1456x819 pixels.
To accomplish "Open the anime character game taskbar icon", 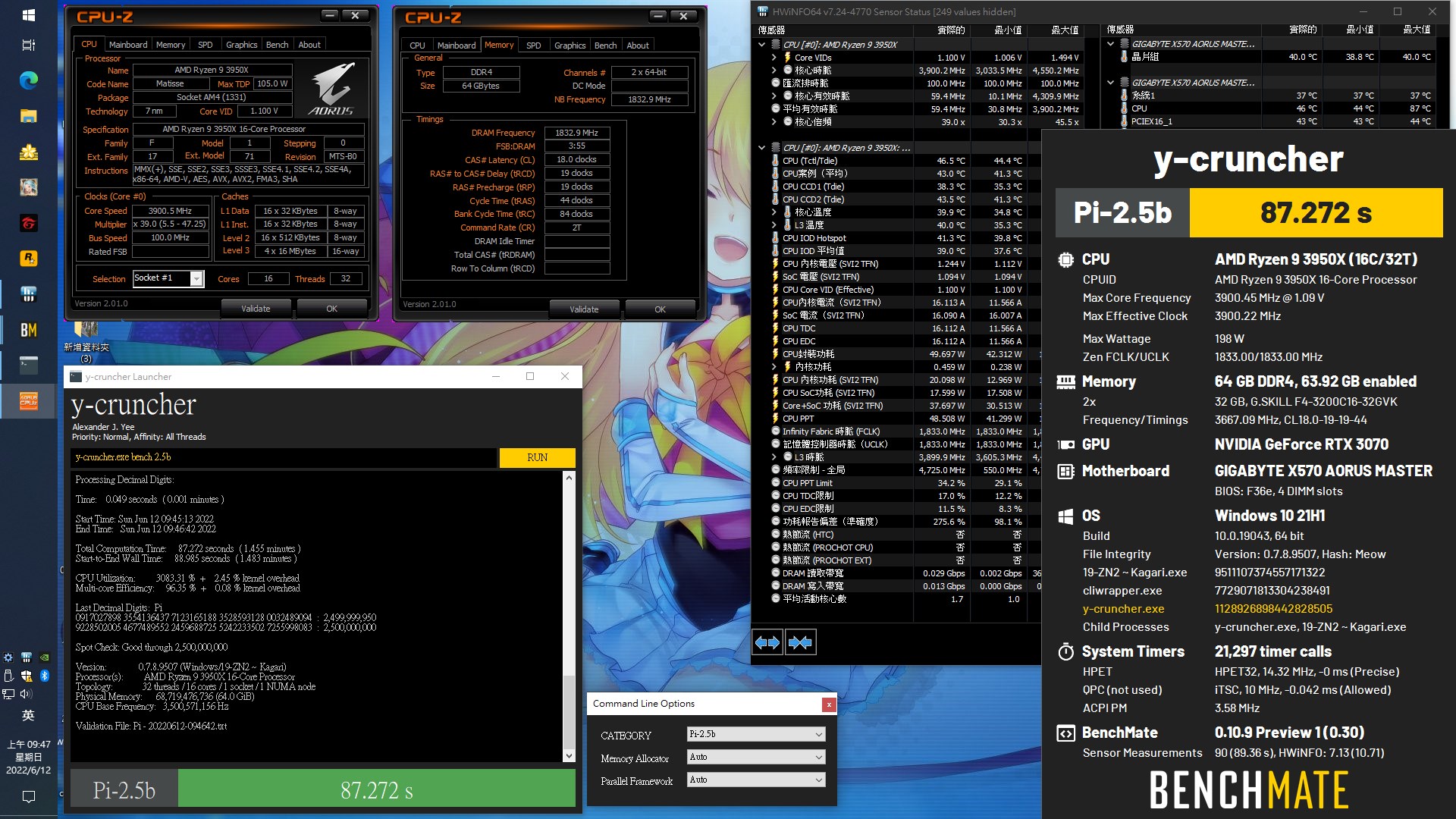I will pos(28,187).
